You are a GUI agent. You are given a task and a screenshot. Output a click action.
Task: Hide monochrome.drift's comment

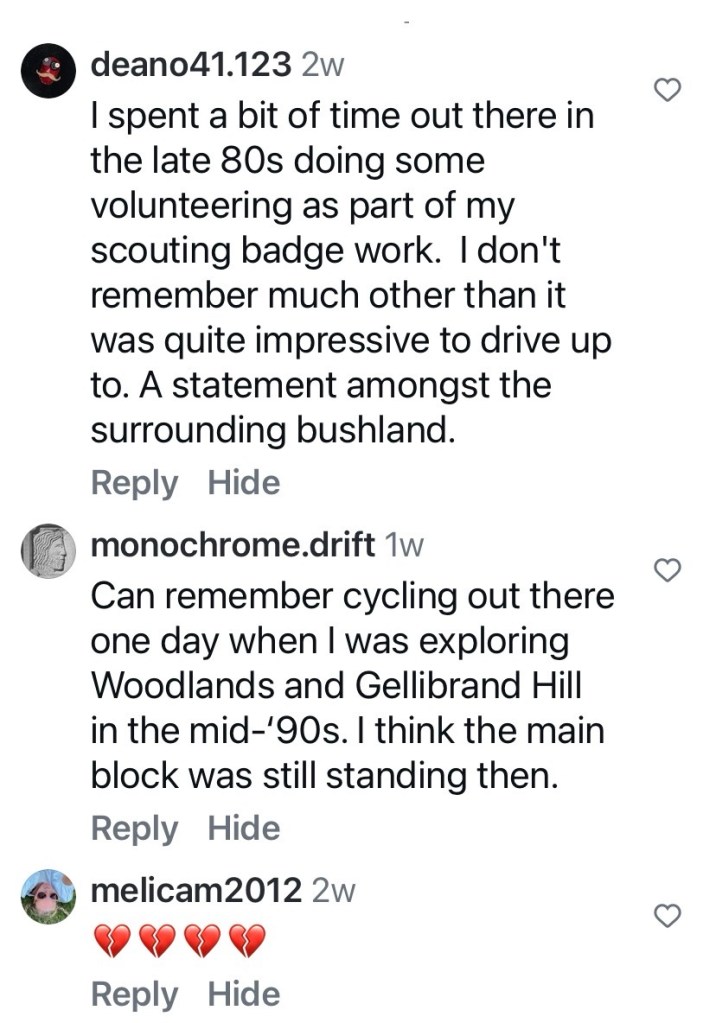(x=244, y=828)
